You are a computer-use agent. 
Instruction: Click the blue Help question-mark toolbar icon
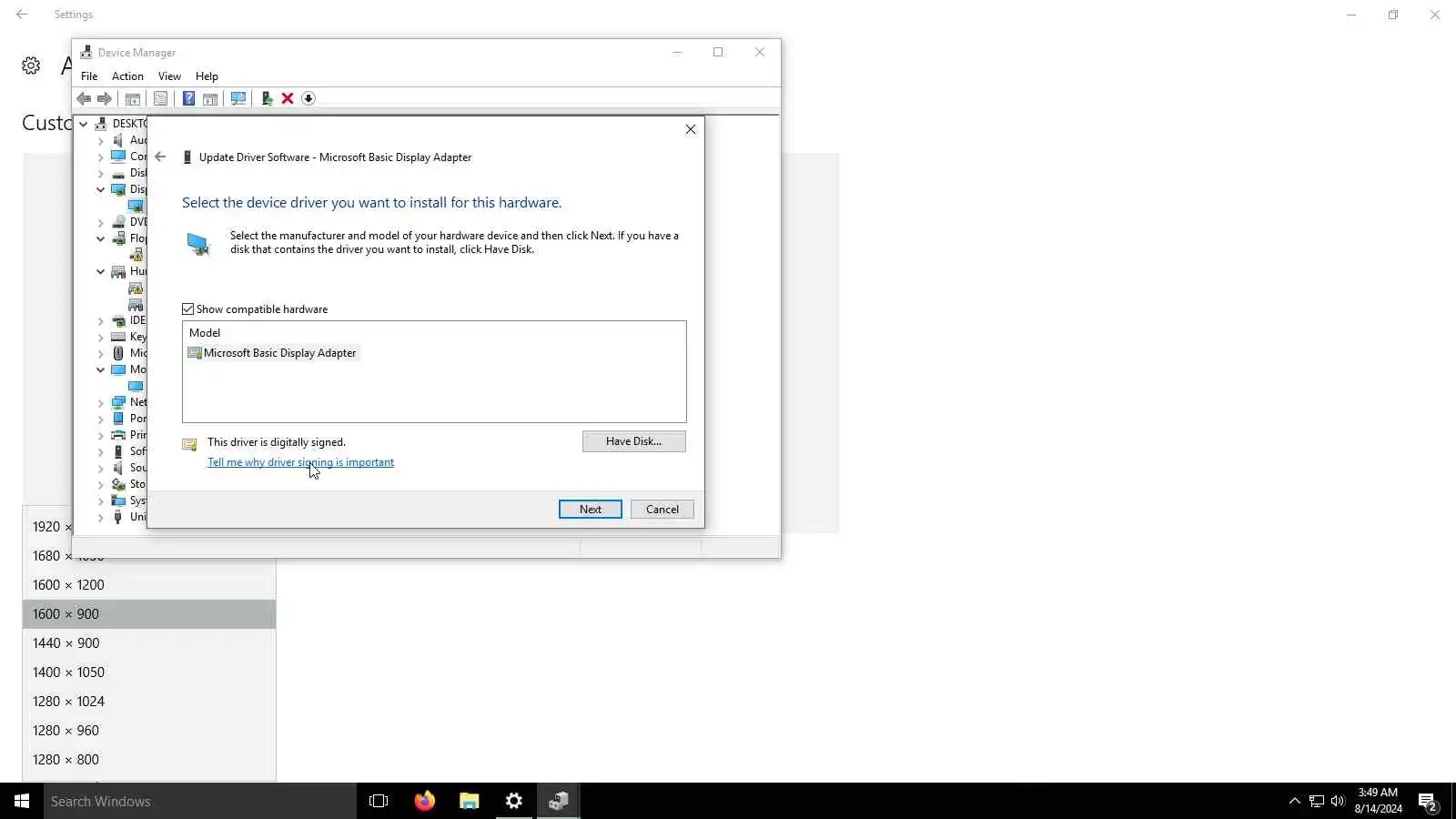pos(188,98)
